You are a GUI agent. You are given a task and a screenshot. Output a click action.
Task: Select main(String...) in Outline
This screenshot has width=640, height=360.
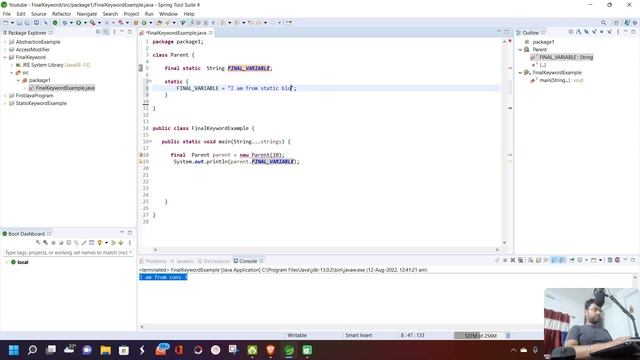(561, 80)
